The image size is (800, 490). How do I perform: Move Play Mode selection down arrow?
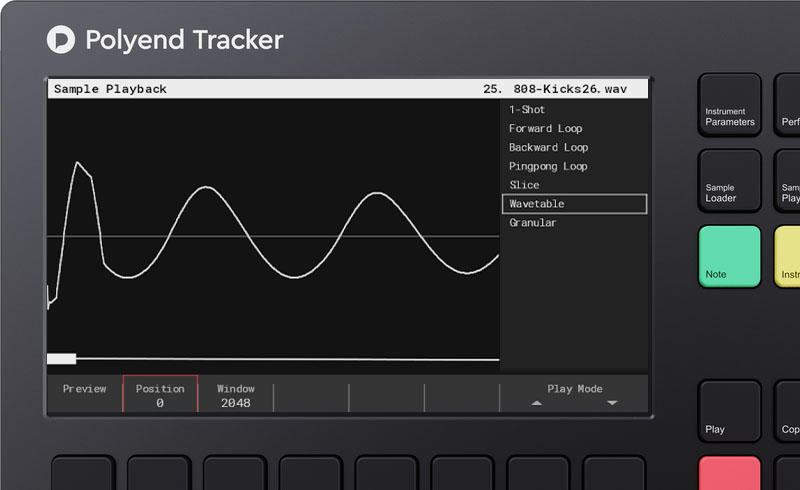[612, 403]
